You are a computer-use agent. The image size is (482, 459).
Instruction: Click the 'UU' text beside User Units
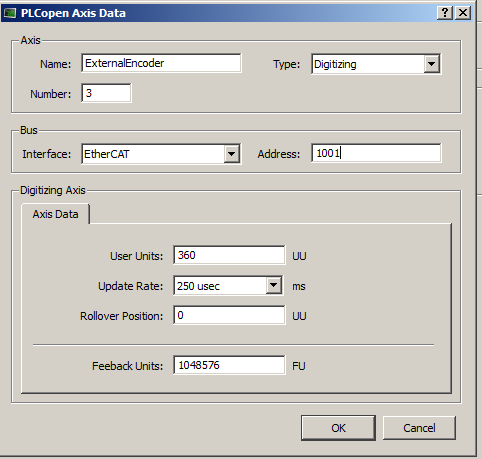click(299, 256)
